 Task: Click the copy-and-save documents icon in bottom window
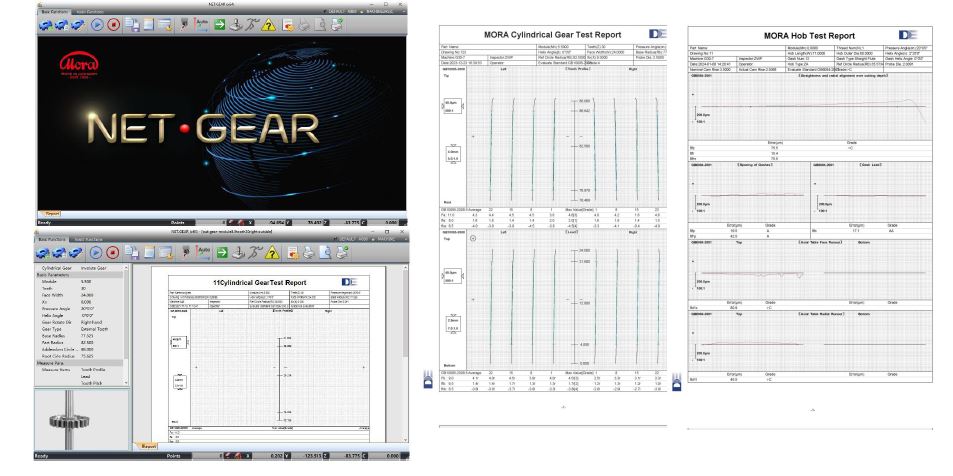pos(132,252)
